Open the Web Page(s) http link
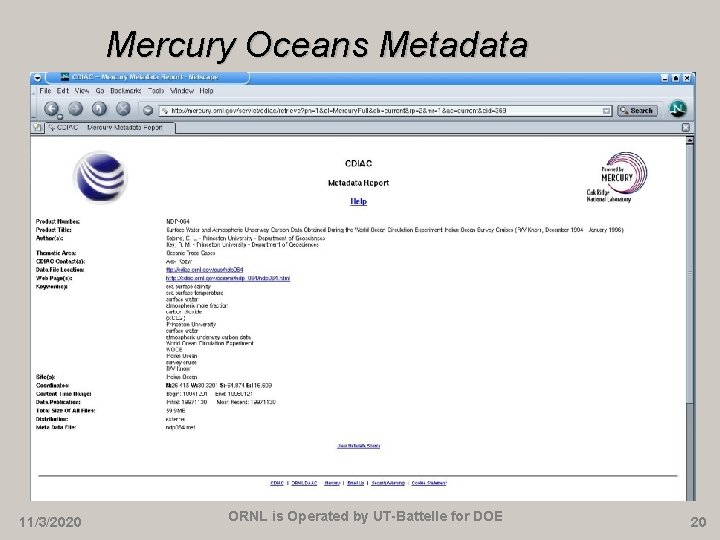720x540 pixels. (x=228, y=278)
